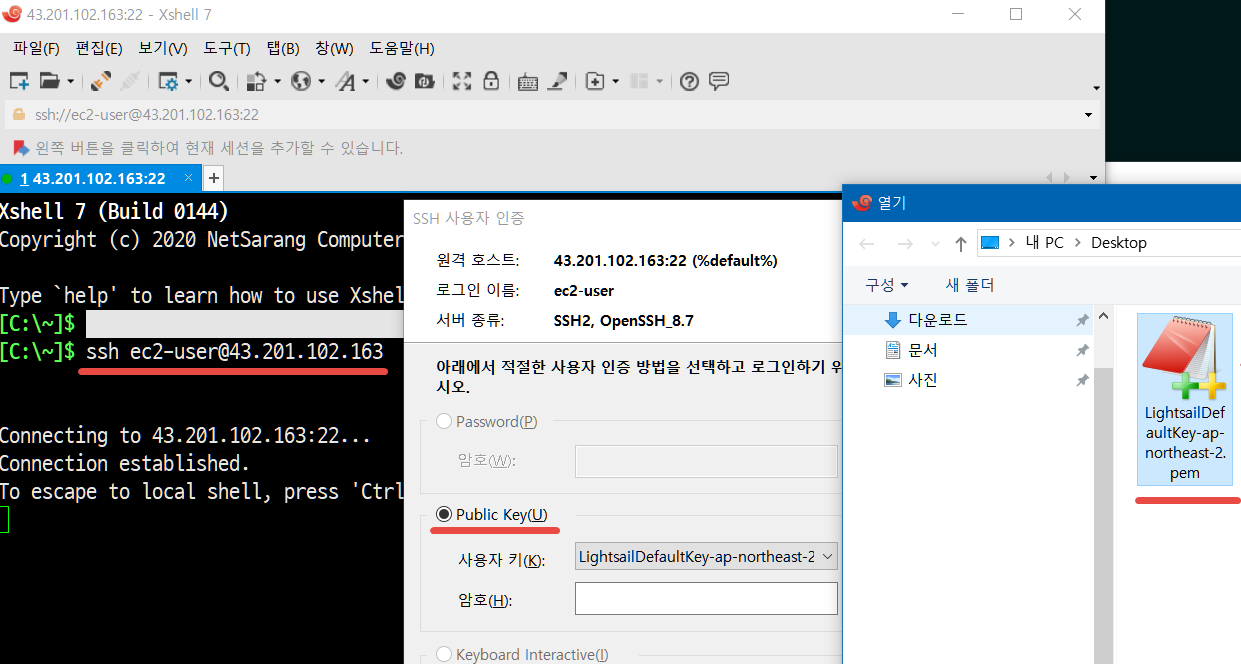This screenshot has height=664, width=1241.
Task: Open the 창(W) menu
Action: click(x=334, y=48)
